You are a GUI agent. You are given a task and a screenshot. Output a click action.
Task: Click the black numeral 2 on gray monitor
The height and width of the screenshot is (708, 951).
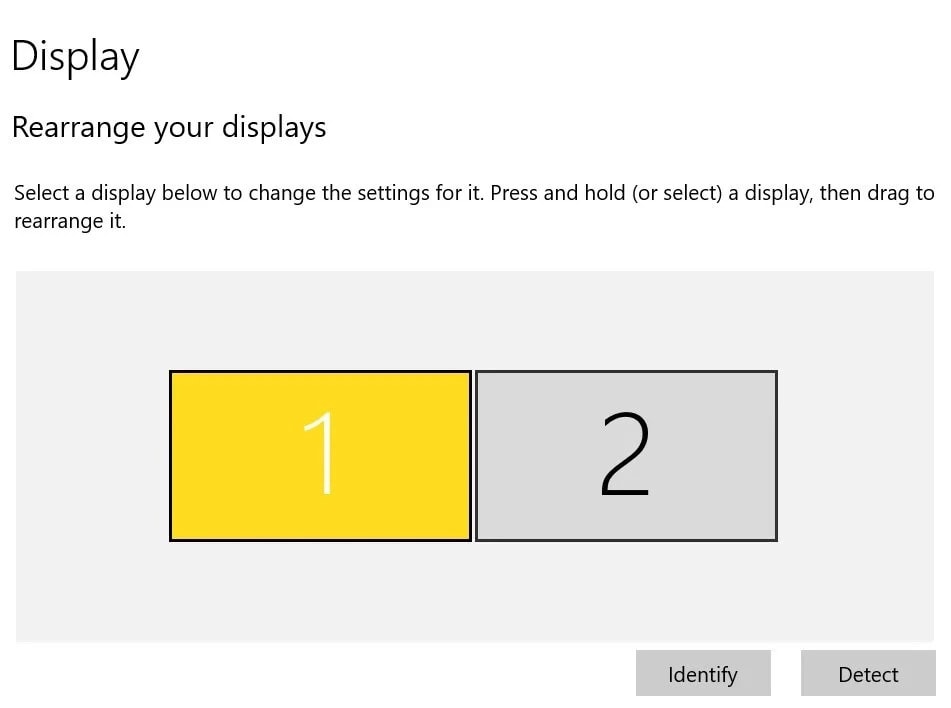(625, 454)
